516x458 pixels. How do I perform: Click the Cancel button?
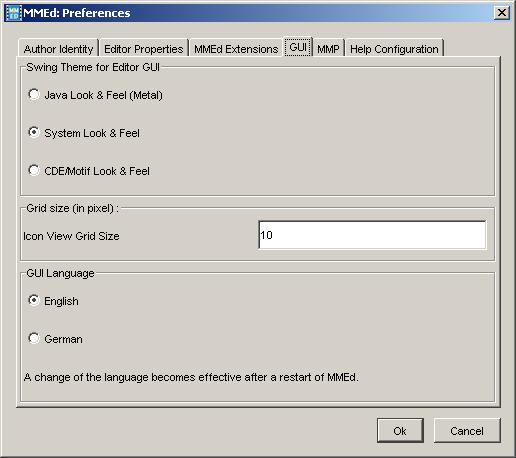pos(467,431)
